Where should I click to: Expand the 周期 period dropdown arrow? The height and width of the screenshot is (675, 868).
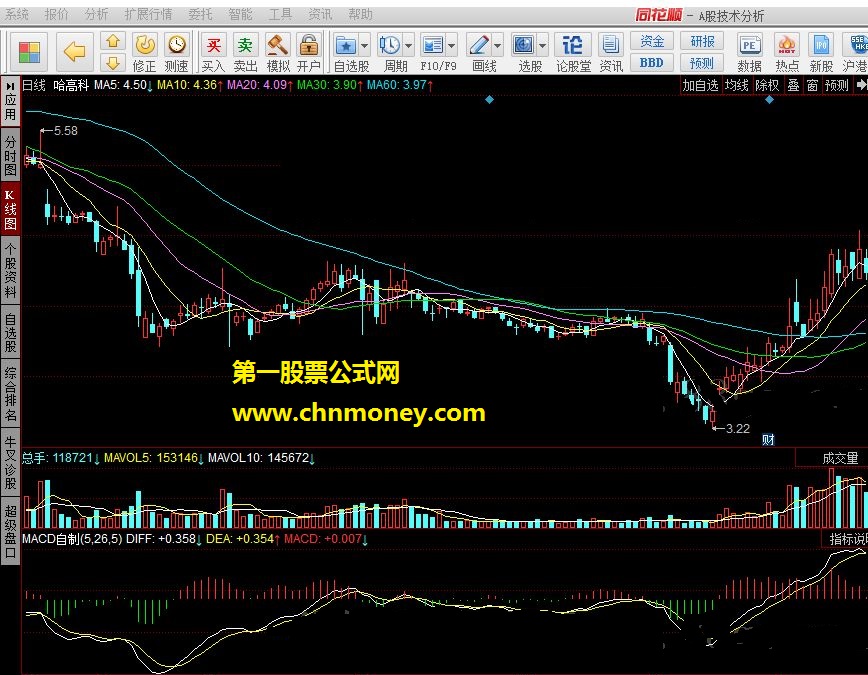[x=409, y=46]
